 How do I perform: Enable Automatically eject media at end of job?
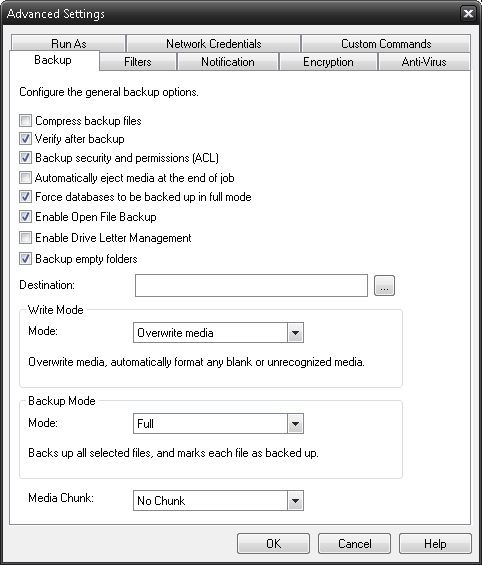point(25,178)
